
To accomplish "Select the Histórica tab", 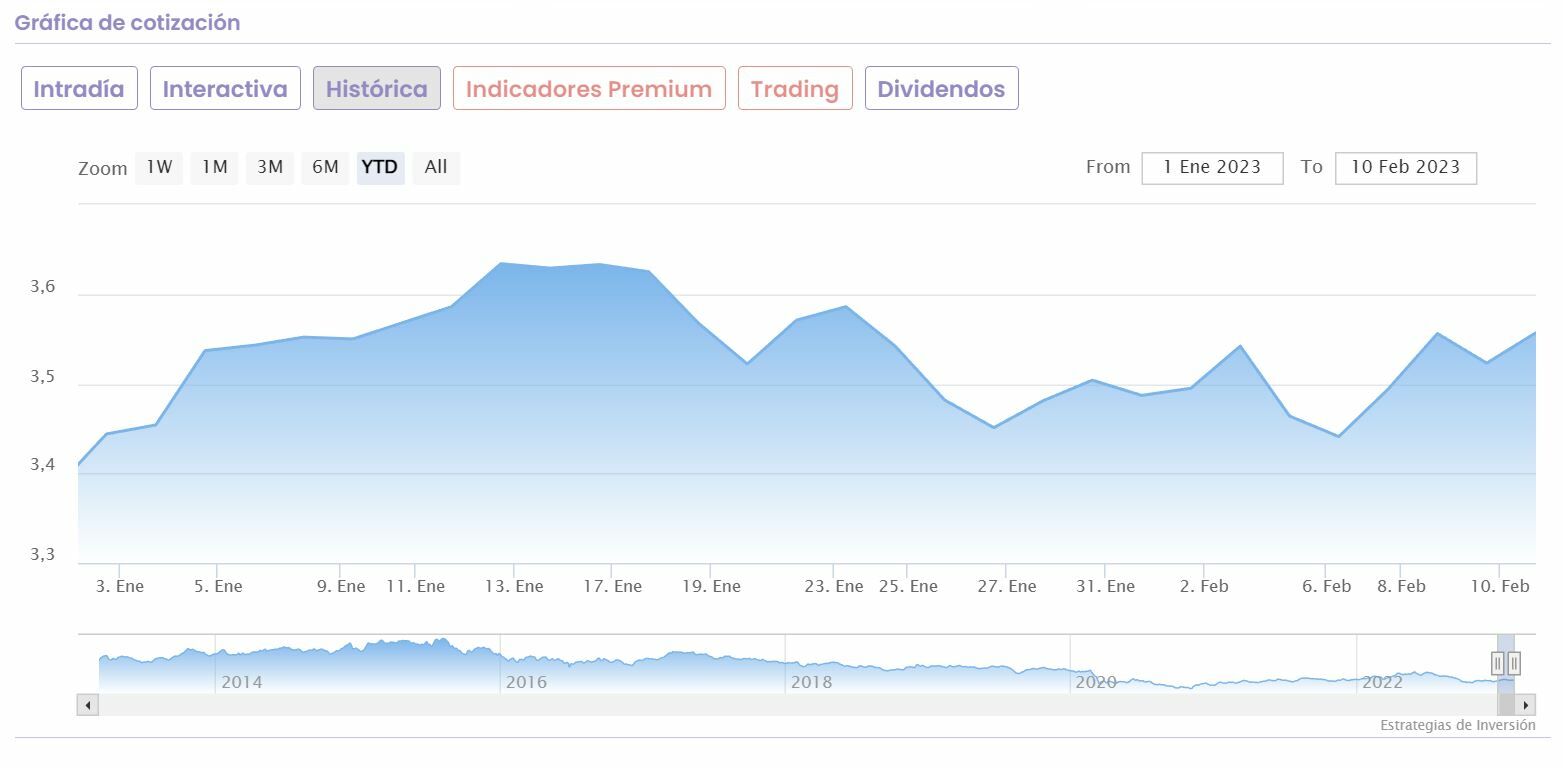I will tap(376, 88).
